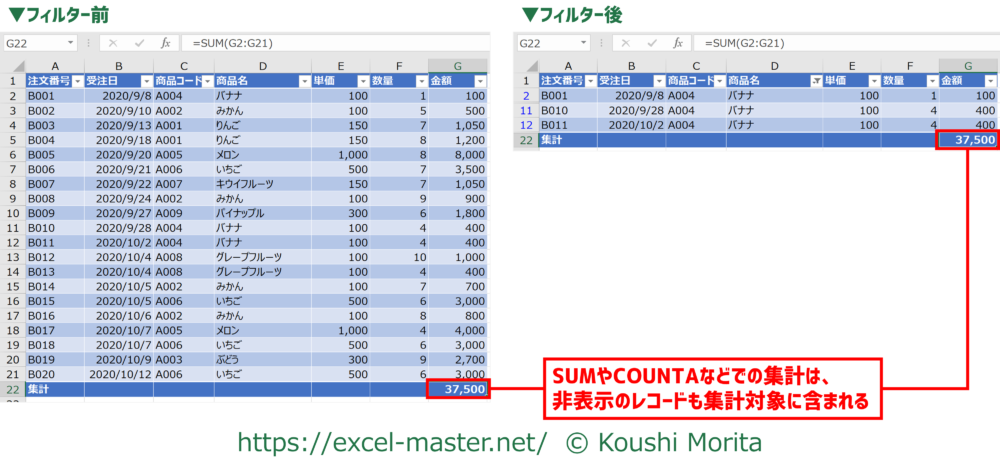
Task: Click Insert Function fx icon in フィルター前 sheet
Action: (x=163, y=43)
